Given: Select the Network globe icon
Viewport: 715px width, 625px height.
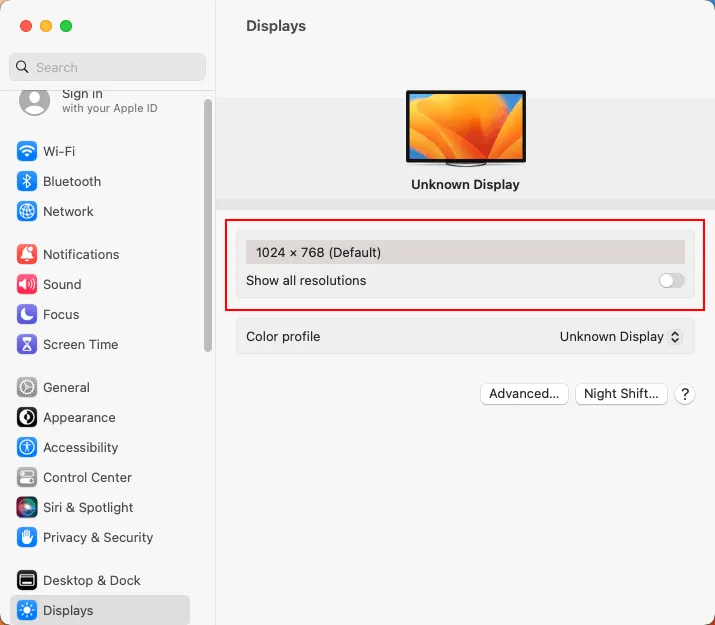Looking at the screenshot, I should pos(27,212).
